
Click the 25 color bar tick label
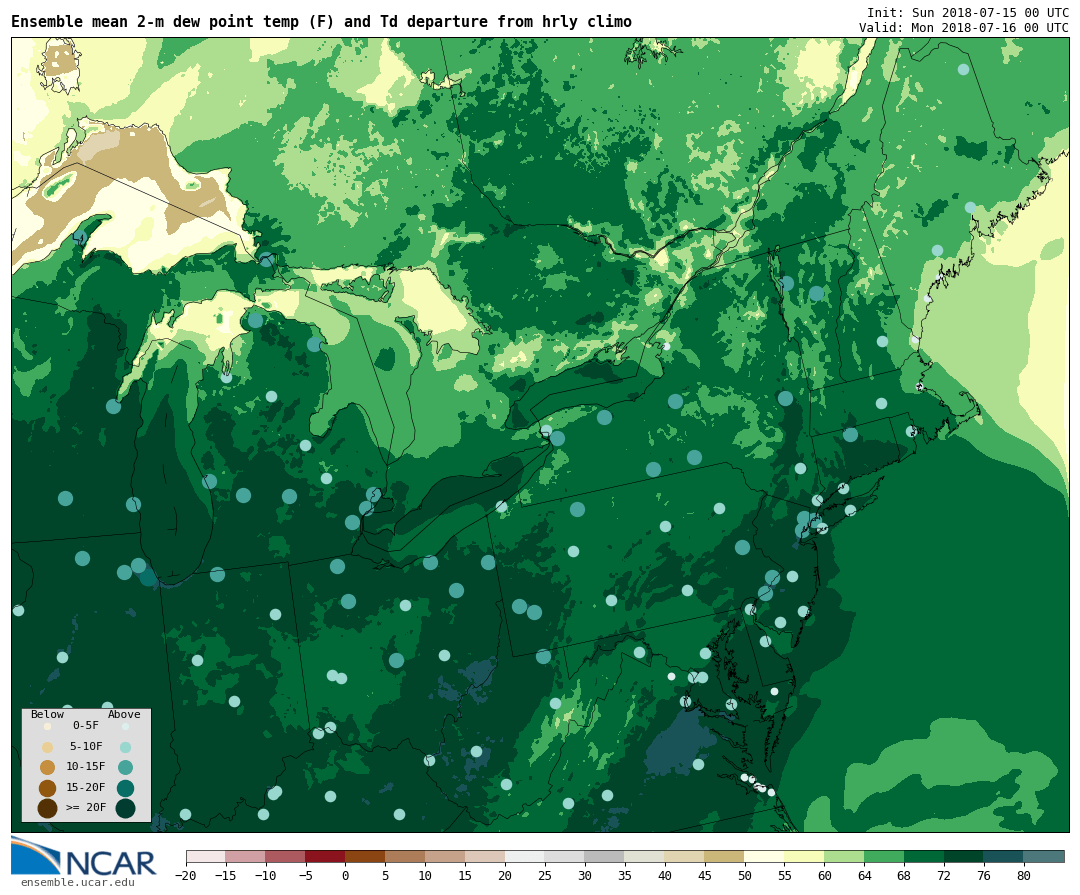545,876
